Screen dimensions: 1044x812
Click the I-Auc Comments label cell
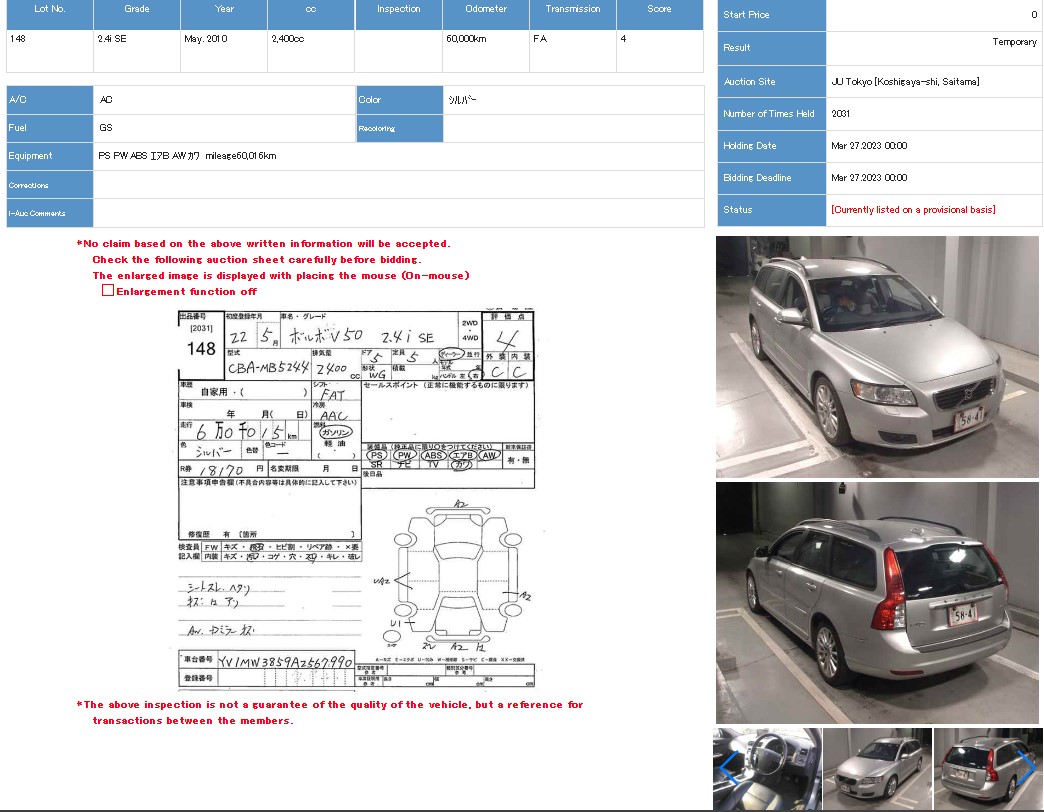point(50,213)
